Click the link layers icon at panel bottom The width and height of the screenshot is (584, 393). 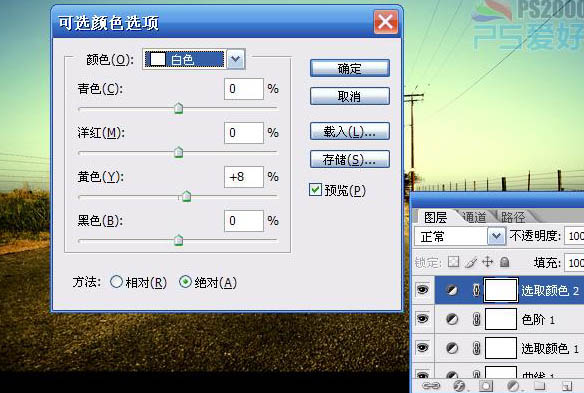click(431, 386)
